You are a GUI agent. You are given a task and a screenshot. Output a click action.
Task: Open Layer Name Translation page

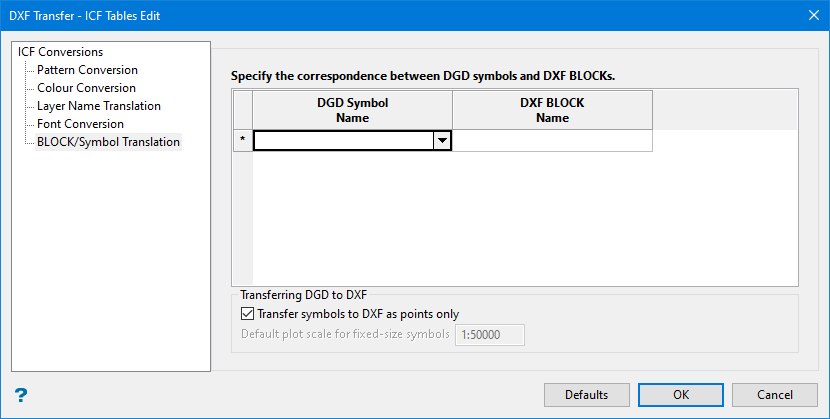tap(98, 106)
